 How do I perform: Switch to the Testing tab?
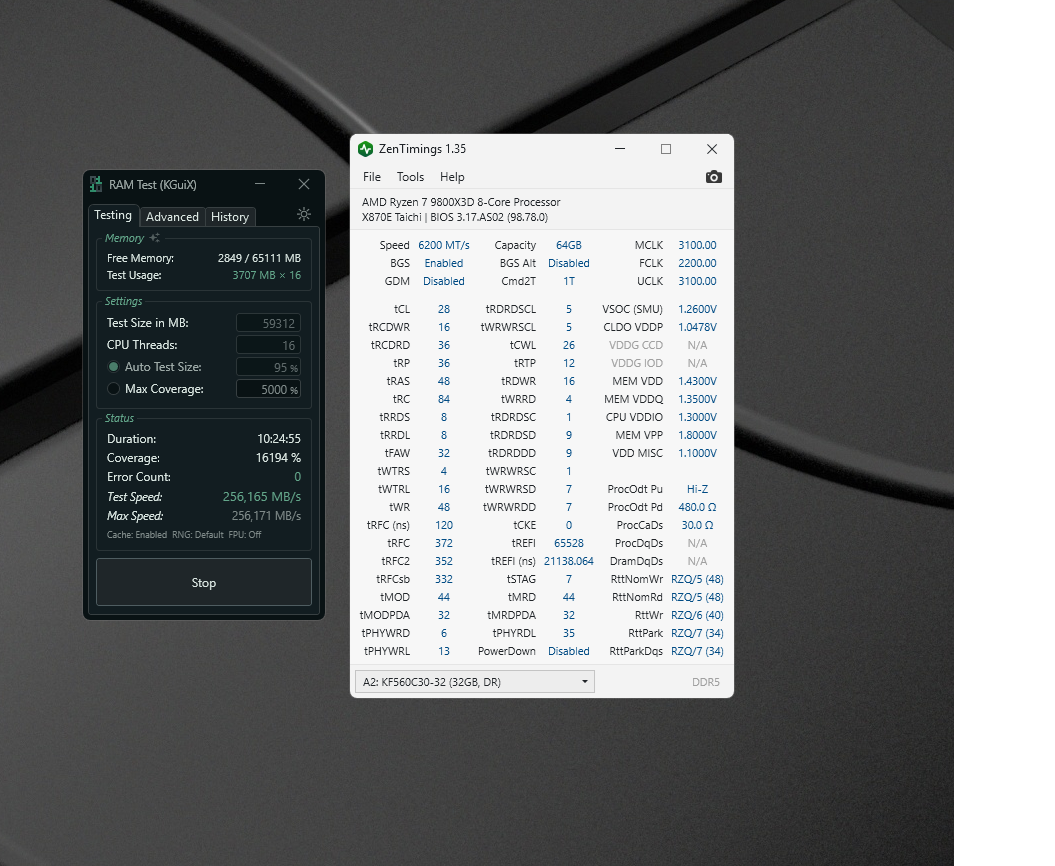[x=113, y=215]
